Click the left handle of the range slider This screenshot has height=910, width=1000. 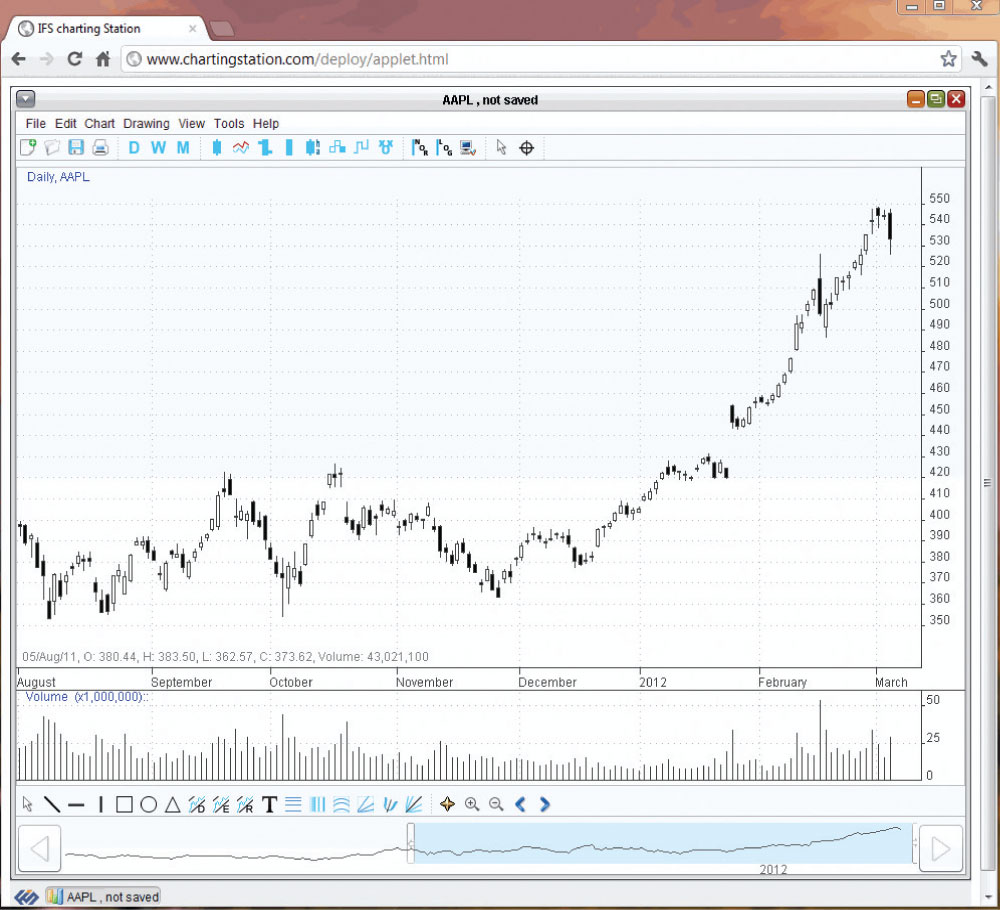click(410, 843)
